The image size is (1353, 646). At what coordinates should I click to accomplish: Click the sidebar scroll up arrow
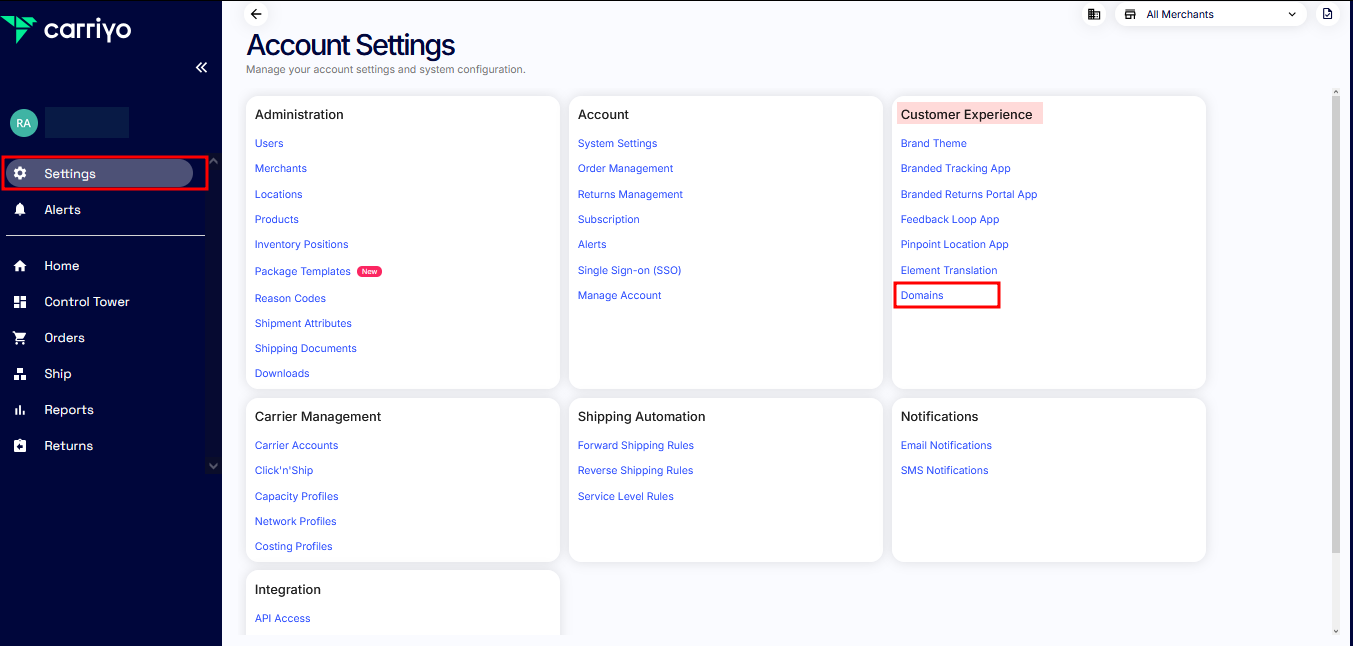(213, 161)
